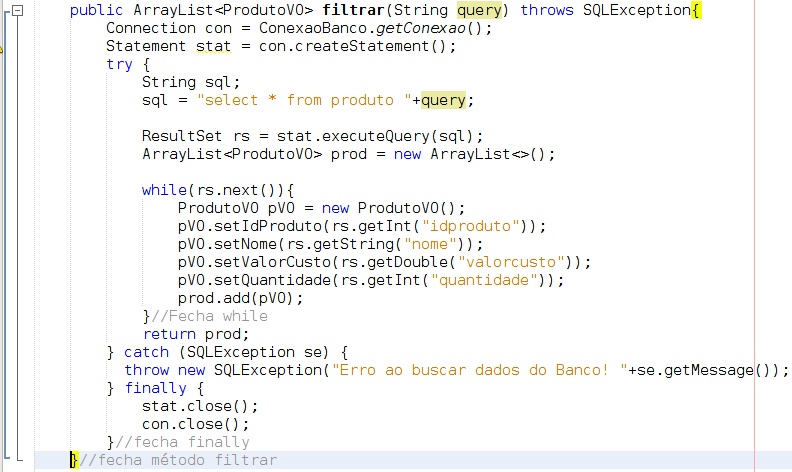This screenshot has height=472, width=792.
Task: Click highlighted closing brace of filtrar method
Action: click(x=73, y=460)
